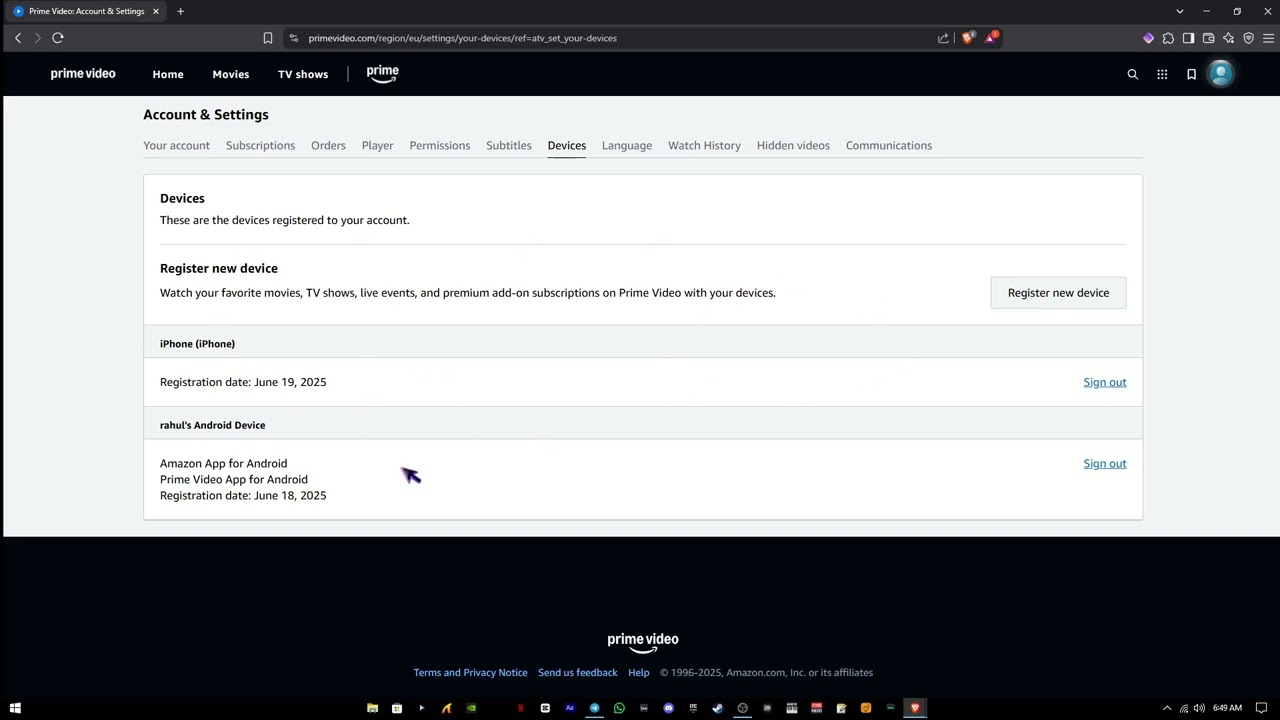Open the Brave VPN shield icon
1280x720 pixels.
tap(1248, 38)
